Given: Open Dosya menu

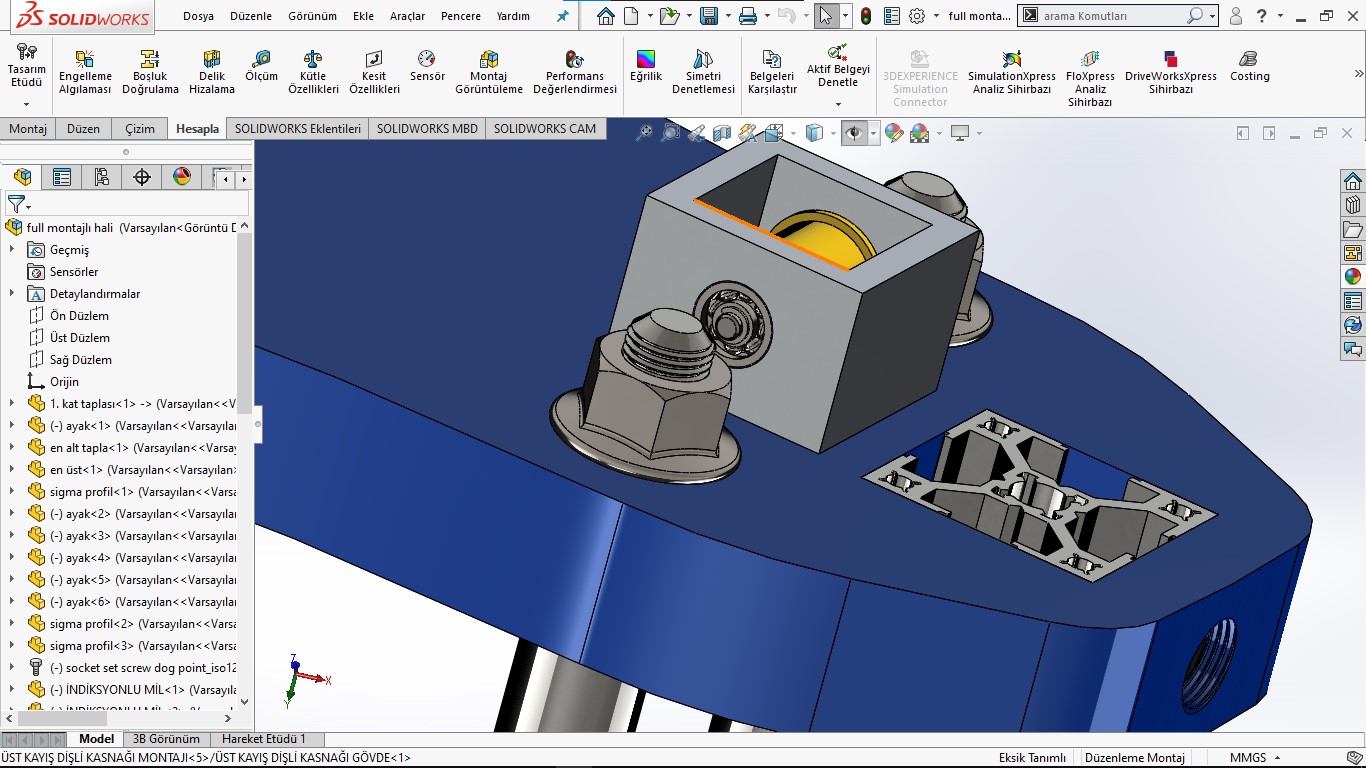Looking at the screenshot, I should [x=198, y=16].
